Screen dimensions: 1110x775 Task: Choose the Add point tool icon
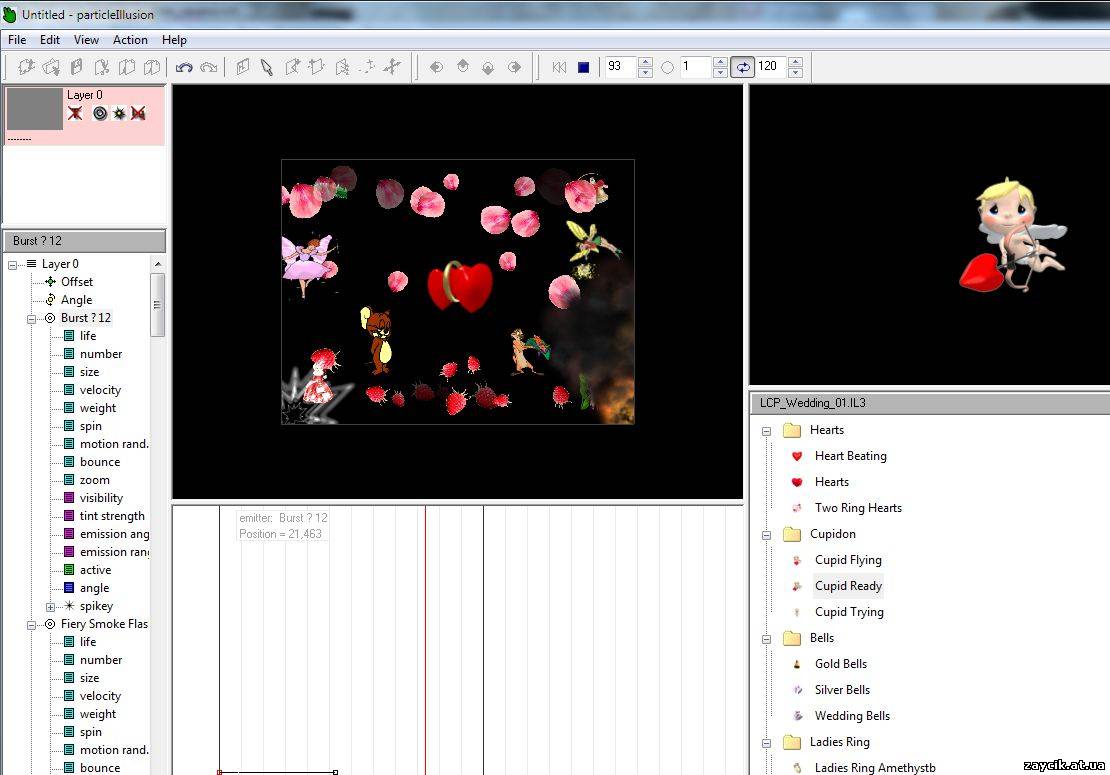point(292,67)
